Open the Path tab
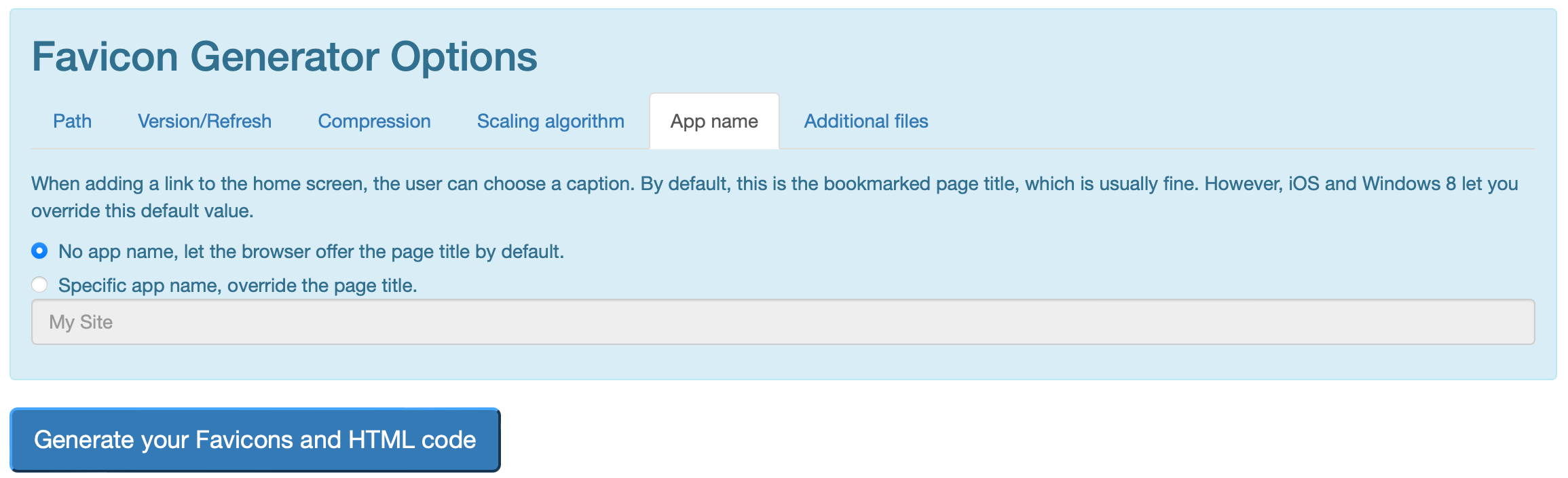The width and height of the screenshot is (1568, 478). point(72,121)
